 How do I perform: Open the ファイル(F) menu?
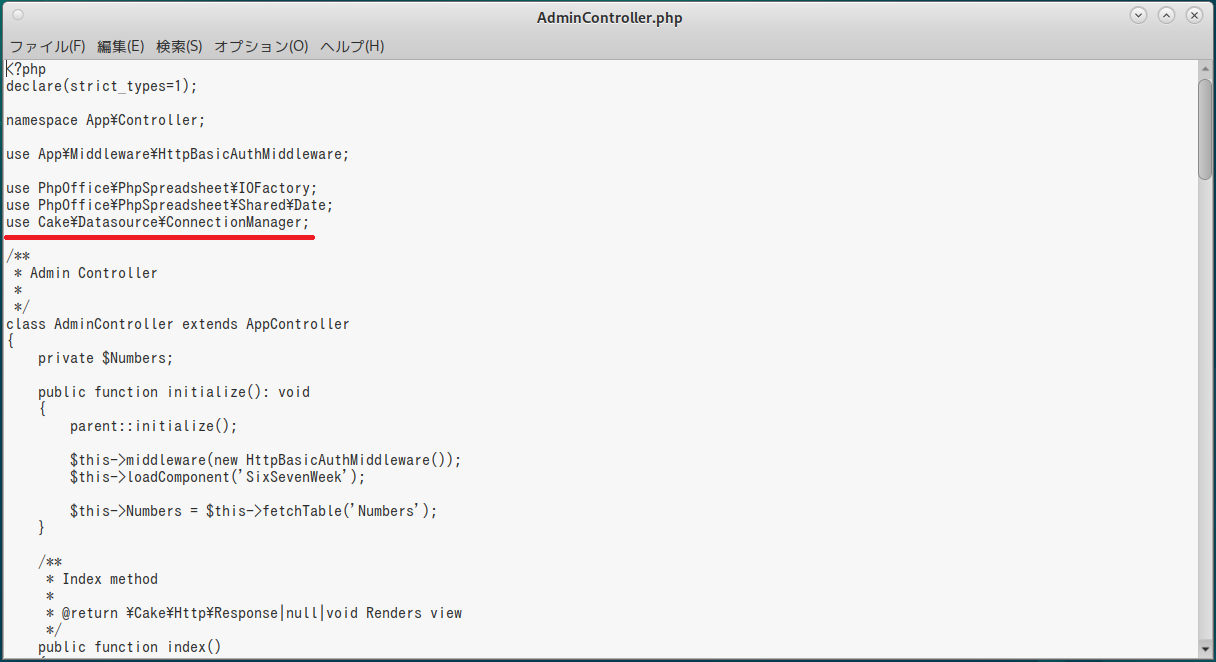(47, 46)
